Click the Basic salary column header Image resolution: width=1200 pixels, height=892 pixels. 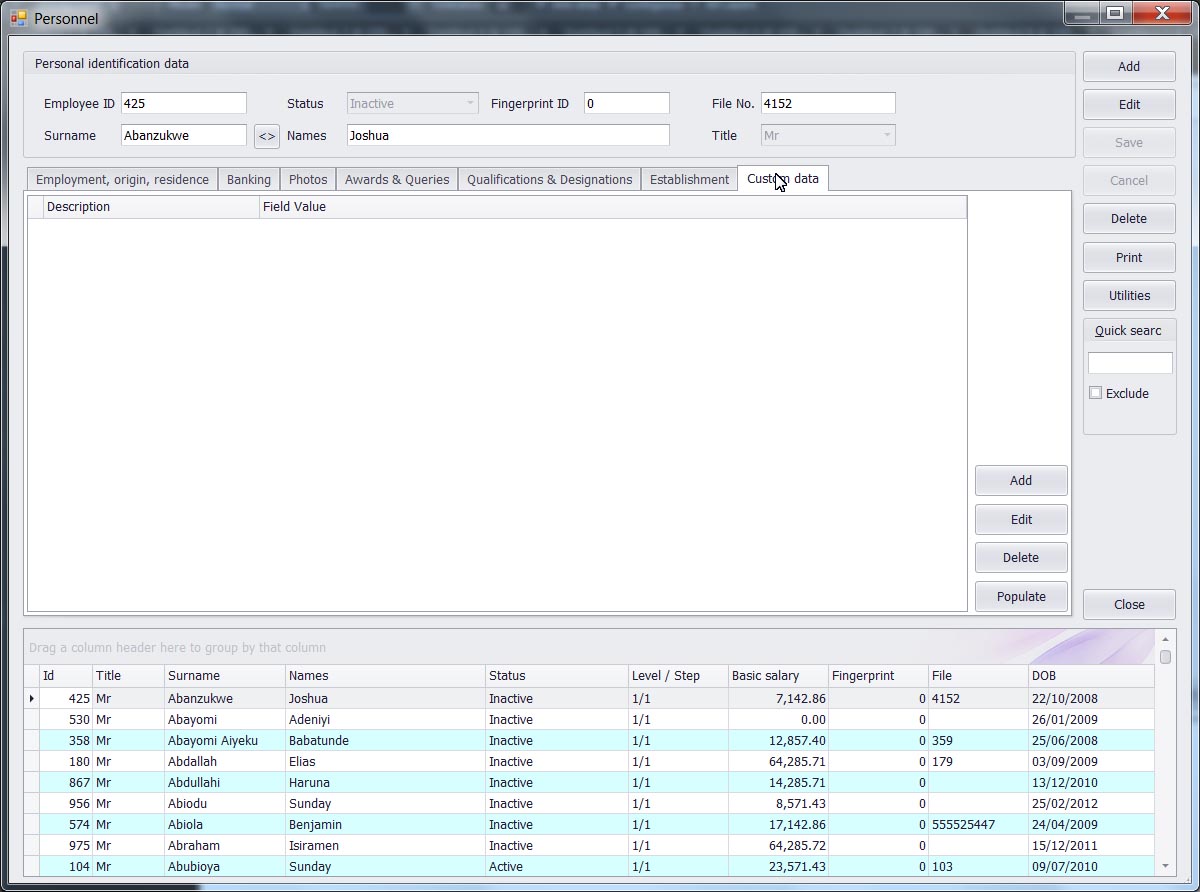[x=777, y=676]
